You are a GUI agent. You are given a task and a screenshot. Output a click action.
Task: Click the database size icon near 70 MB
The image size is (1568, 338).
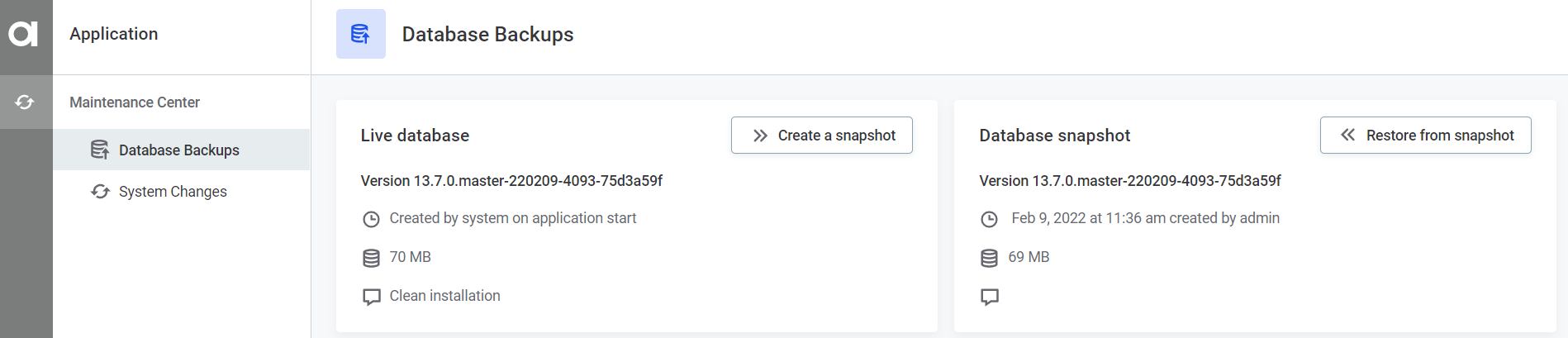[372, 258]
